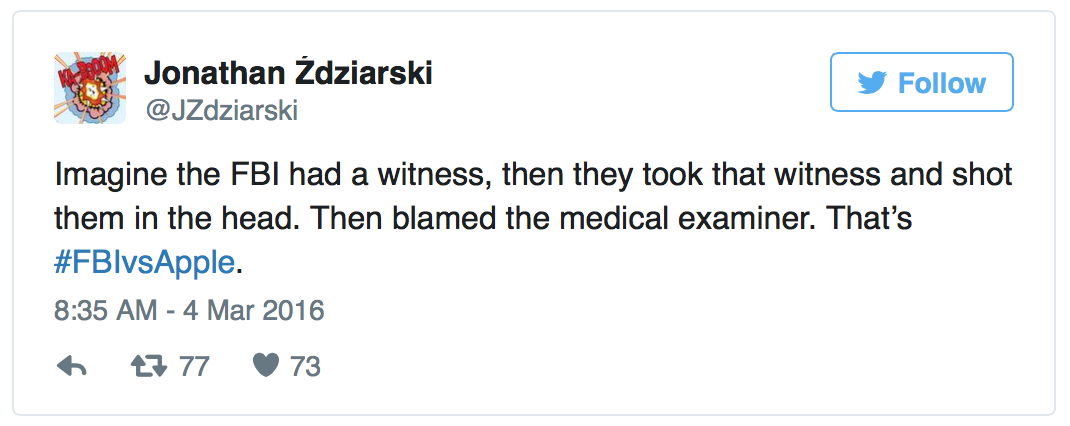Screen dimensions: 1070x426
Task: Retweet this tweet using the retweet icon
Action: [x=149, y=367]
